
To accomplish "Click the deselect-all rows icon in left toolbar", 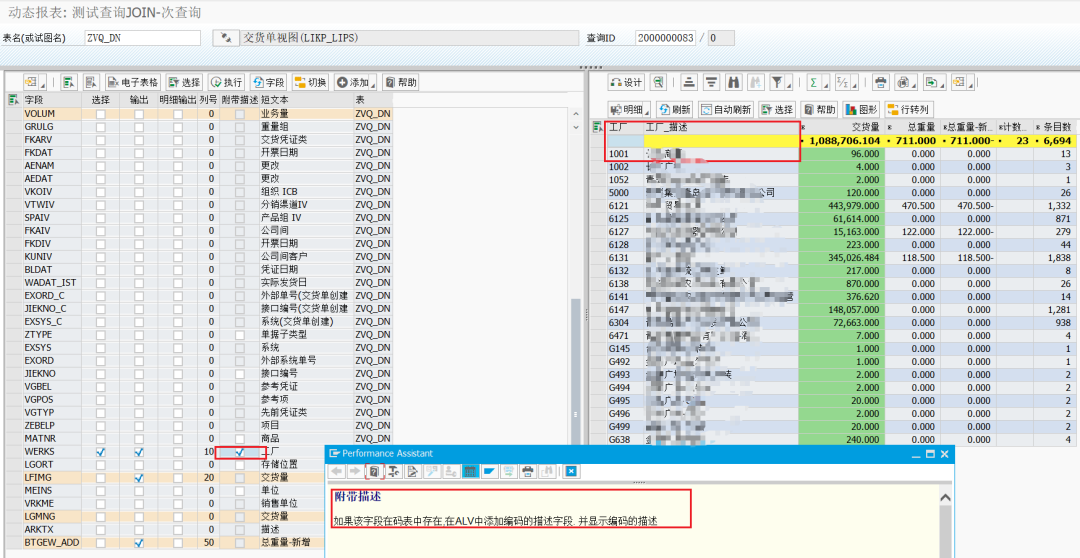I will click(x=92, y=83).
